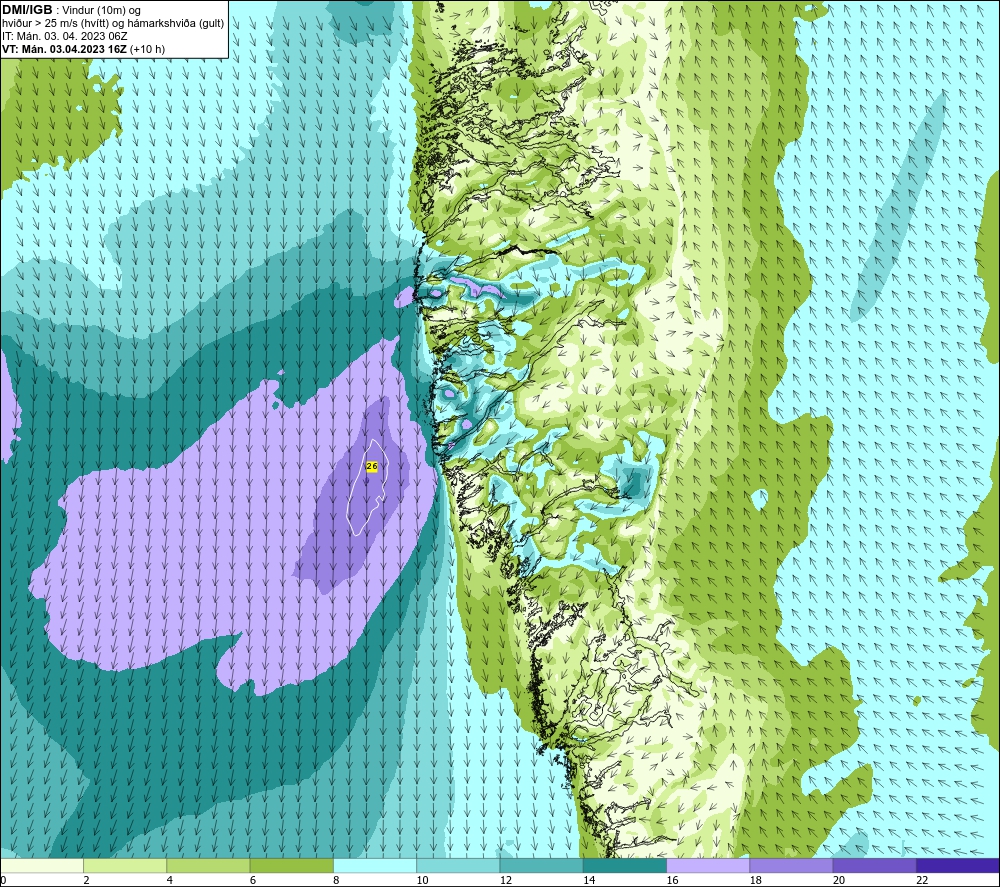Click the 8-10 m/s pale cyan legend swatch

coord(375,865)
